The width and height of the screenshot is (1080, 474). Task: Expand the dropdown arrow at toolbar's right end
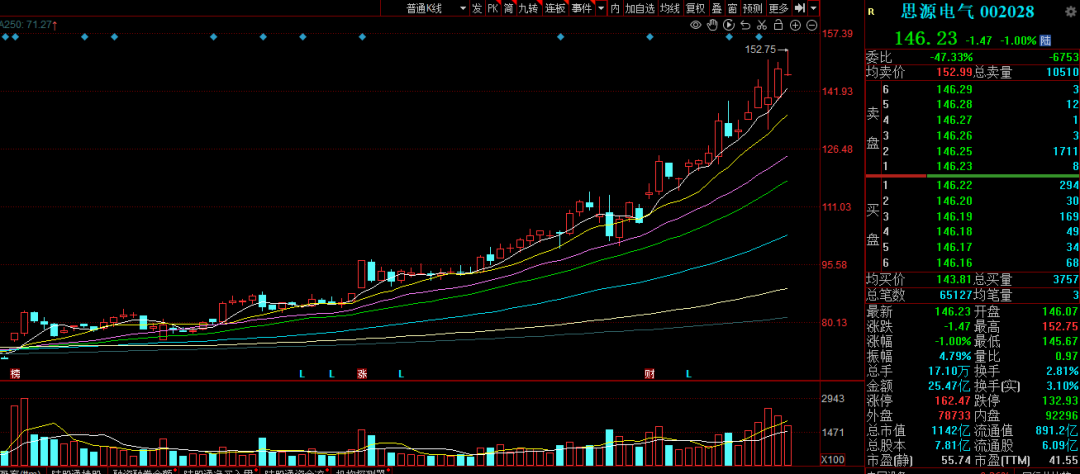814,8
